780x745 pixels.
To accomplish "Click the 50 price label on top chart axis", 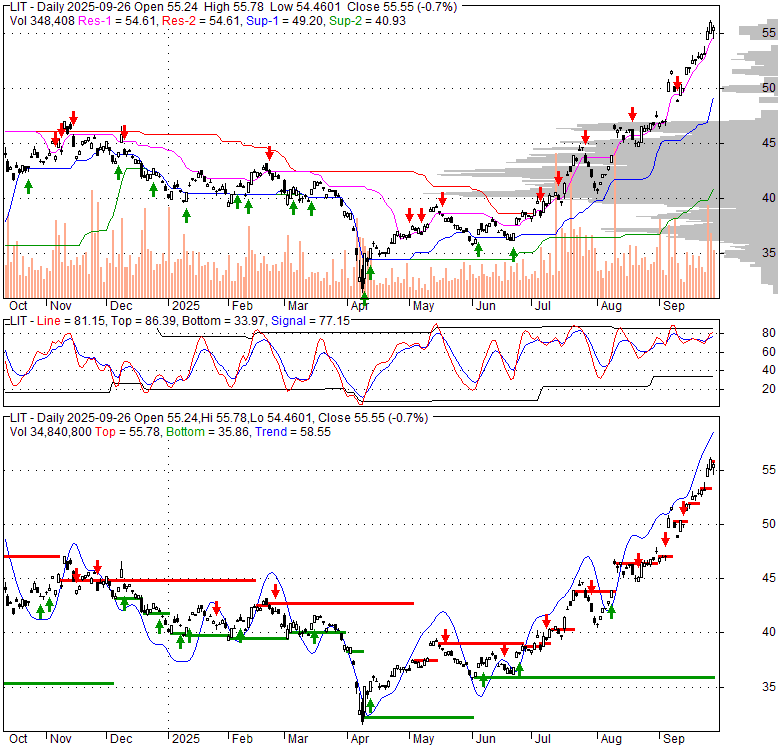I will 769,88.
